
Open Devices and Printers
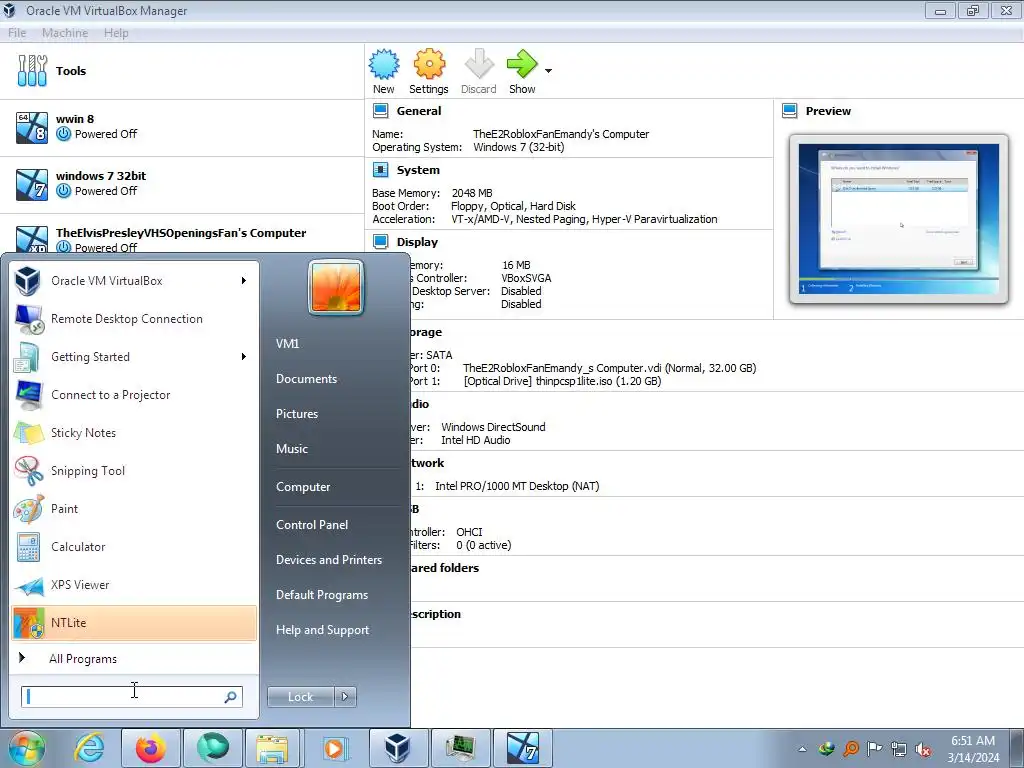(x=329, y=560)
